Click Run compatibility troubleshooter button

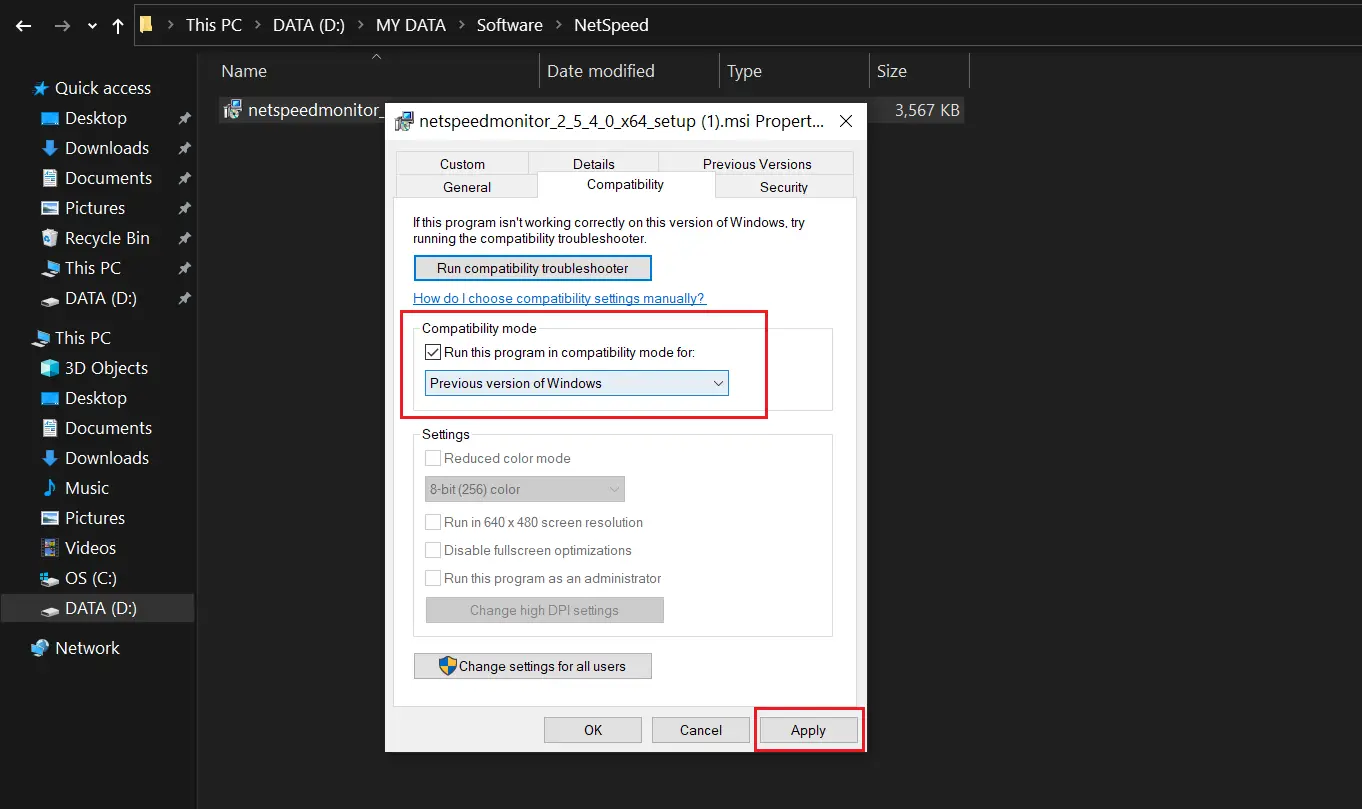pyautogui.click(x=533, y=268)
